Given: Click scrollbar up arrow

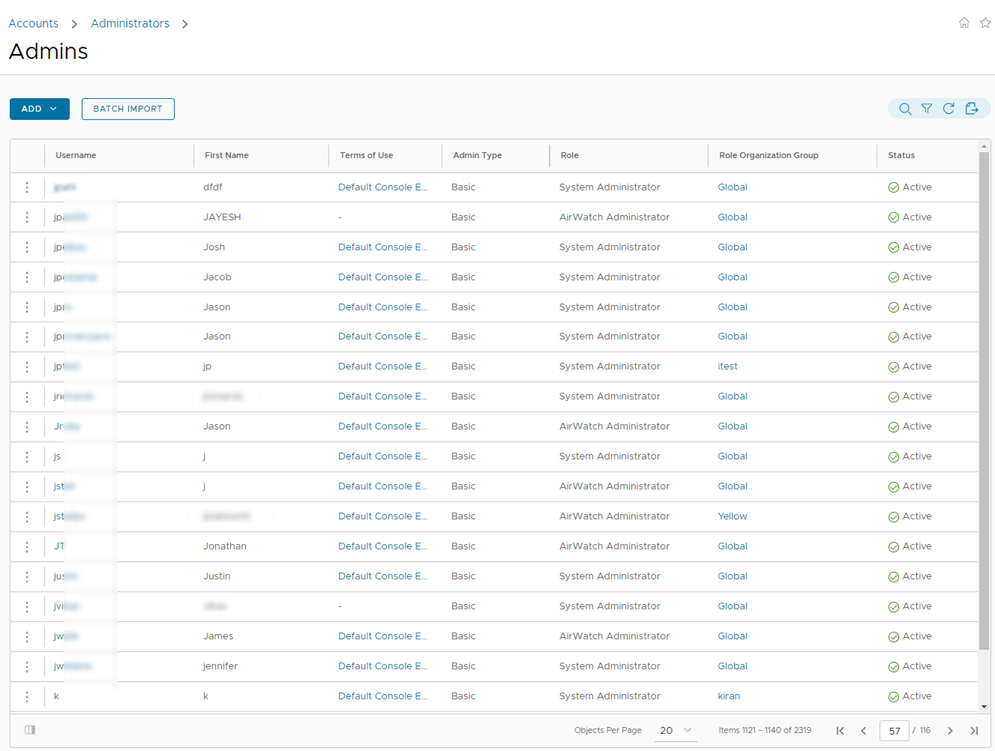Looking at the screenshot, I should tap(984, 146).
